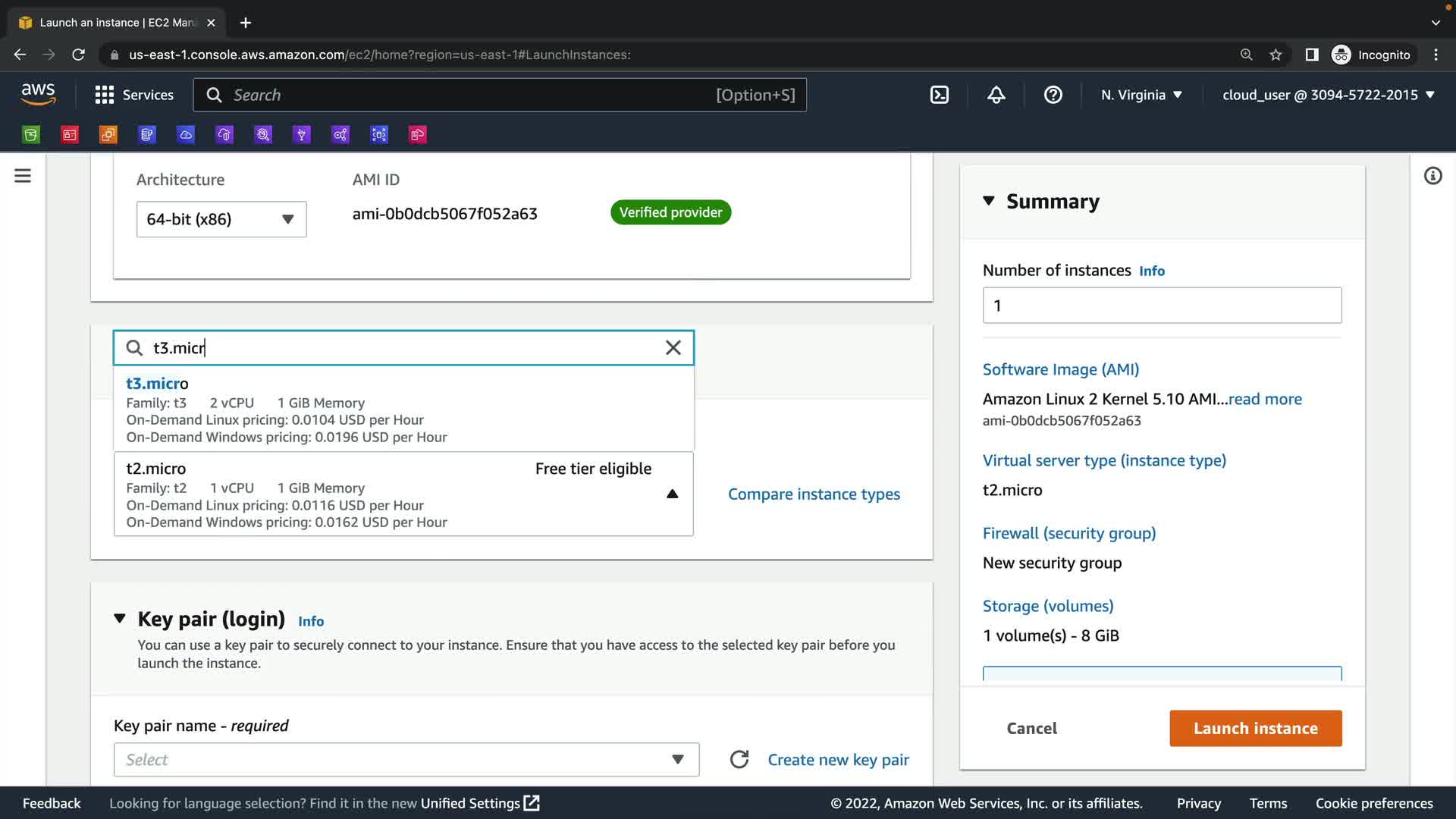
Task: Open the help question mark icon
Action: pos(1053,95)
